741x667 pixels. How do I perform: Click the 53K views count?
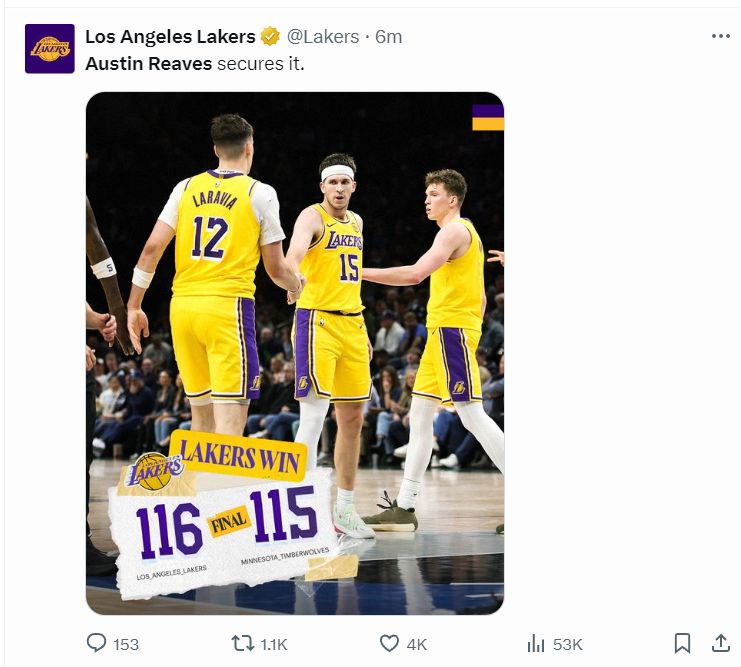[568, 644]
